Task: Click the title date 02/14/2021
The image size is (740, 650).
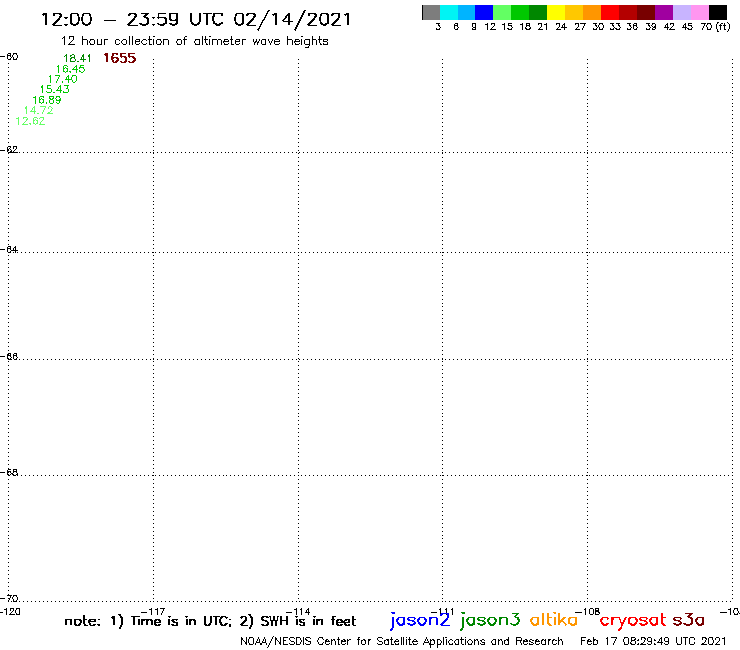Action: click(292, 20)
